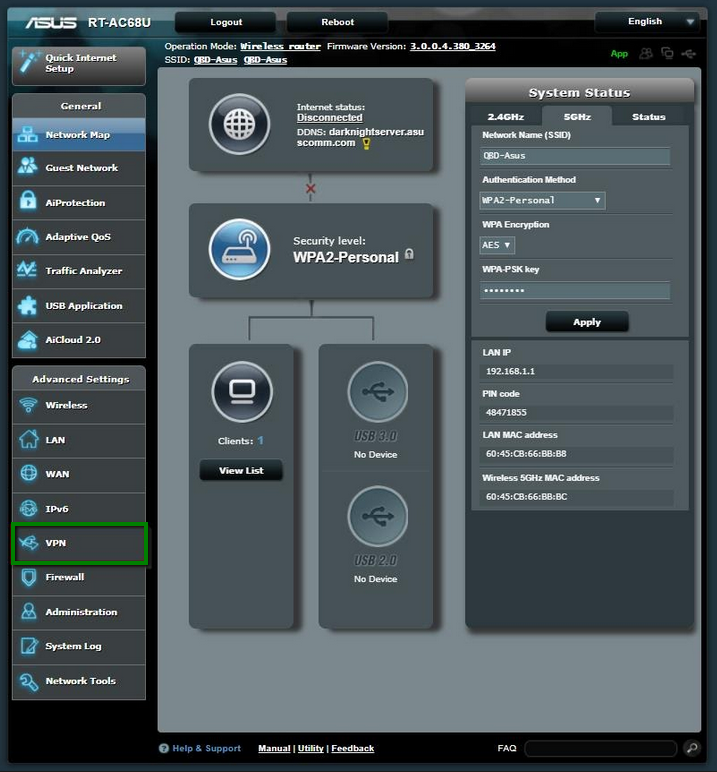The height and width of the screenshot is (772, 717).
Task: Open Guest Network in the sidebar
Action: coord(79,168)
